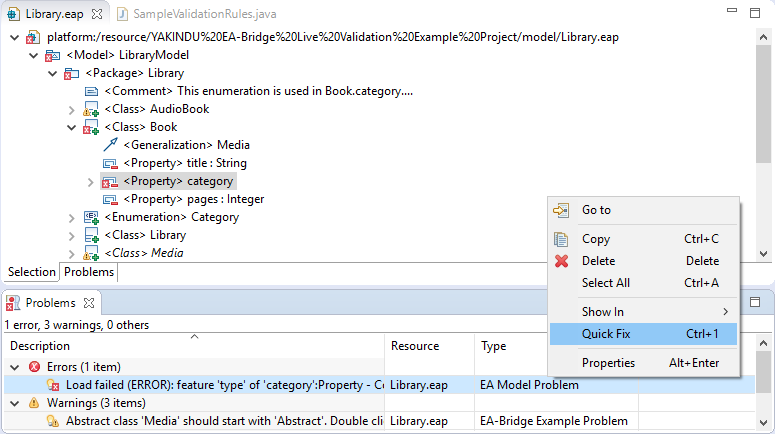Collapse the Warnings (3 items) group
This screenshot has height=434, width=775.
tap(17, 403)
